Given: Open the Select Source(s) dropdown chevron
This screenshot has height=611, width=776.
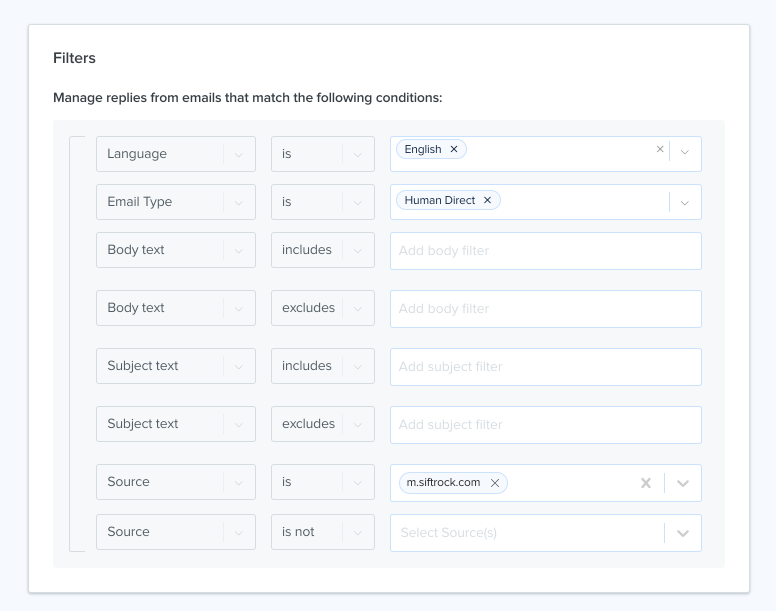Looking at the screenshot, I should click(683, 533).
